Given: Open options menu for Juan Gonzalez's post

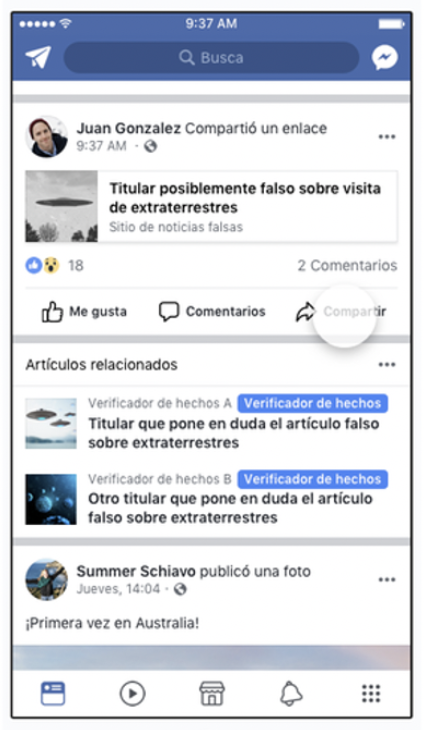Looking at the screenshot, I should 387,137.
